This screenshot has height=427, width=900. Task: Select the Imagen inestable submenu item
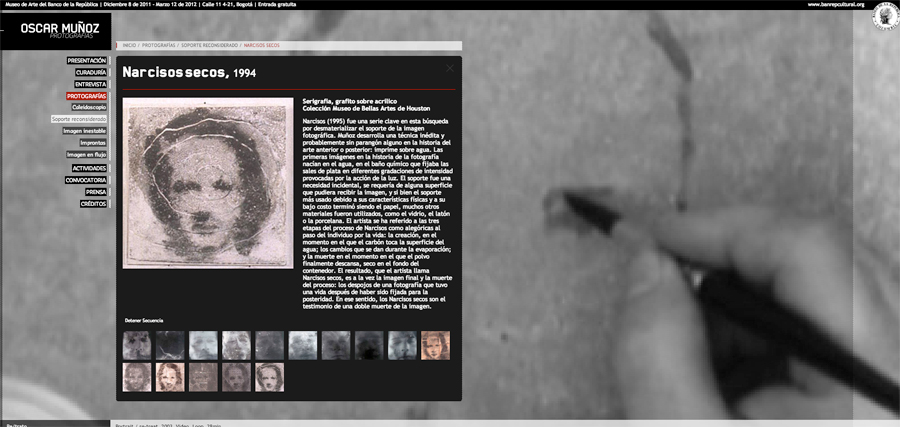(85, 131)
